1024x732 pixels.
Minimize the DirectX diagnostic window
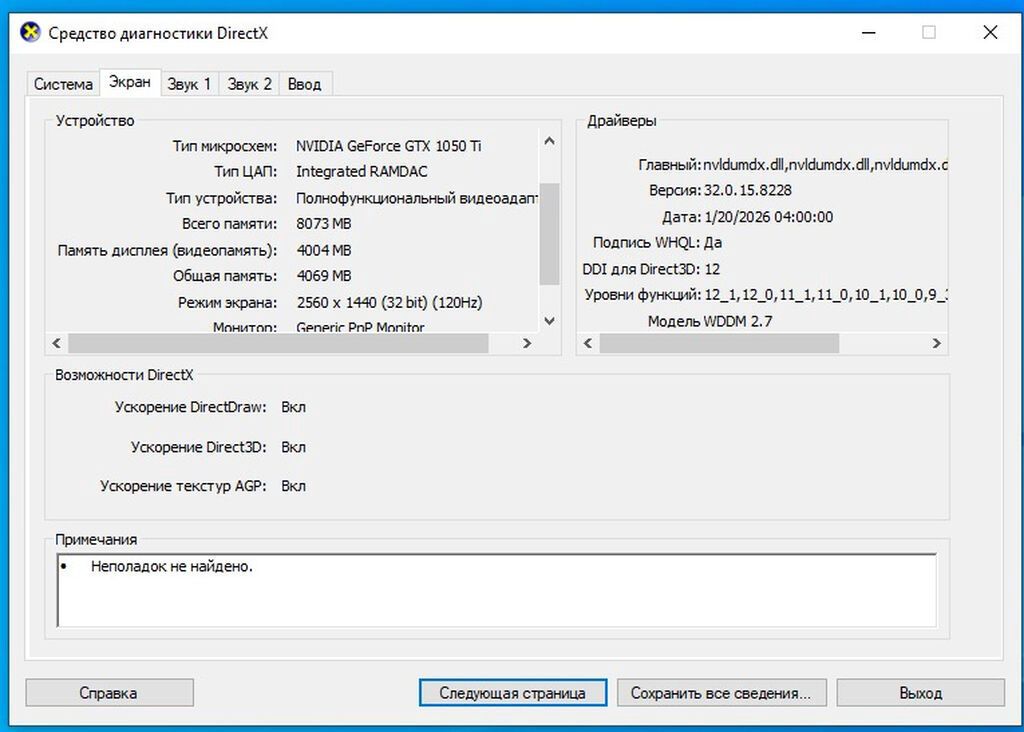[869, 32]
